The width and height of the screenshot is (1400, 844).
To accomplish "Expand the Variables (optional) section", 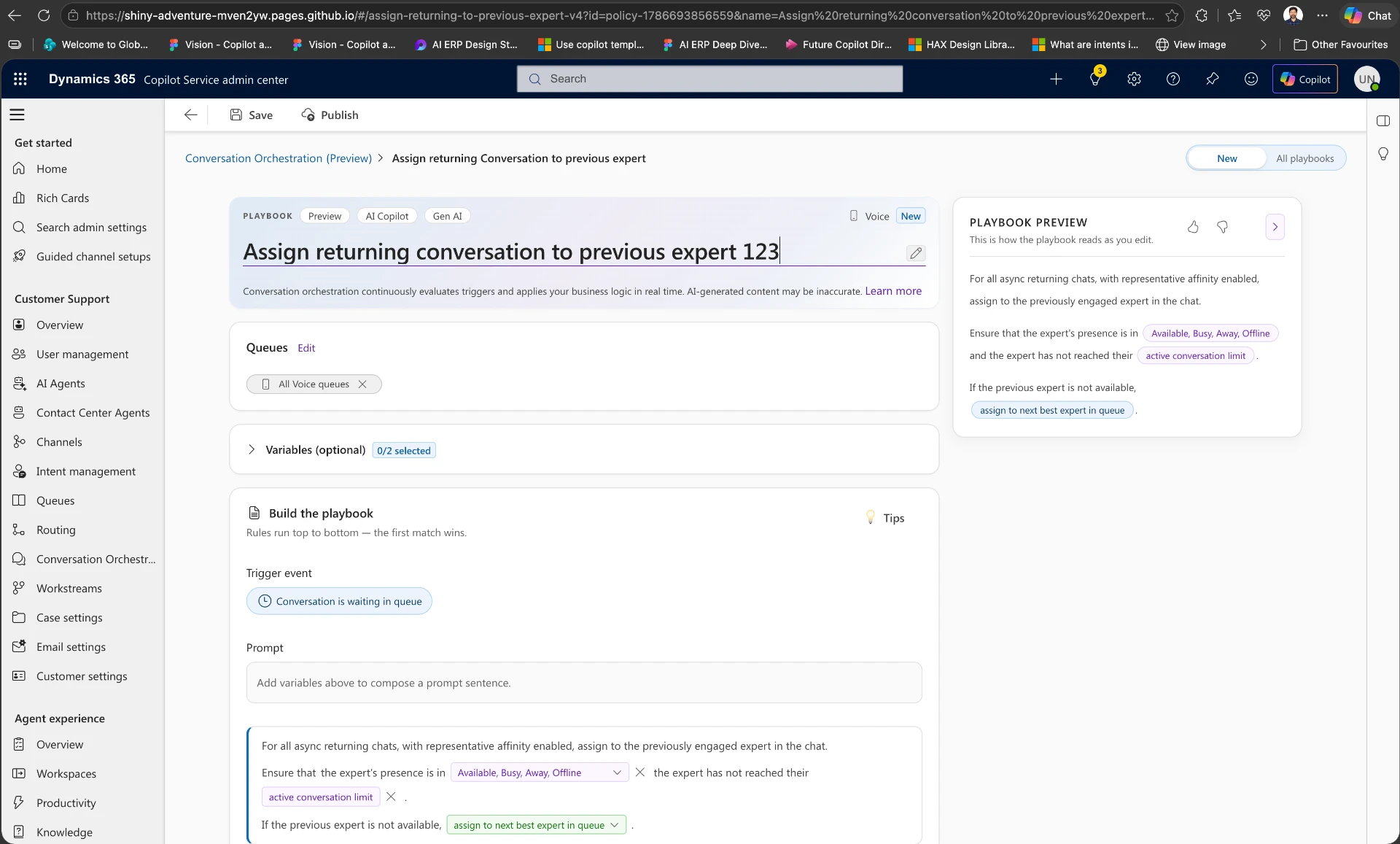I will point(252,449).
